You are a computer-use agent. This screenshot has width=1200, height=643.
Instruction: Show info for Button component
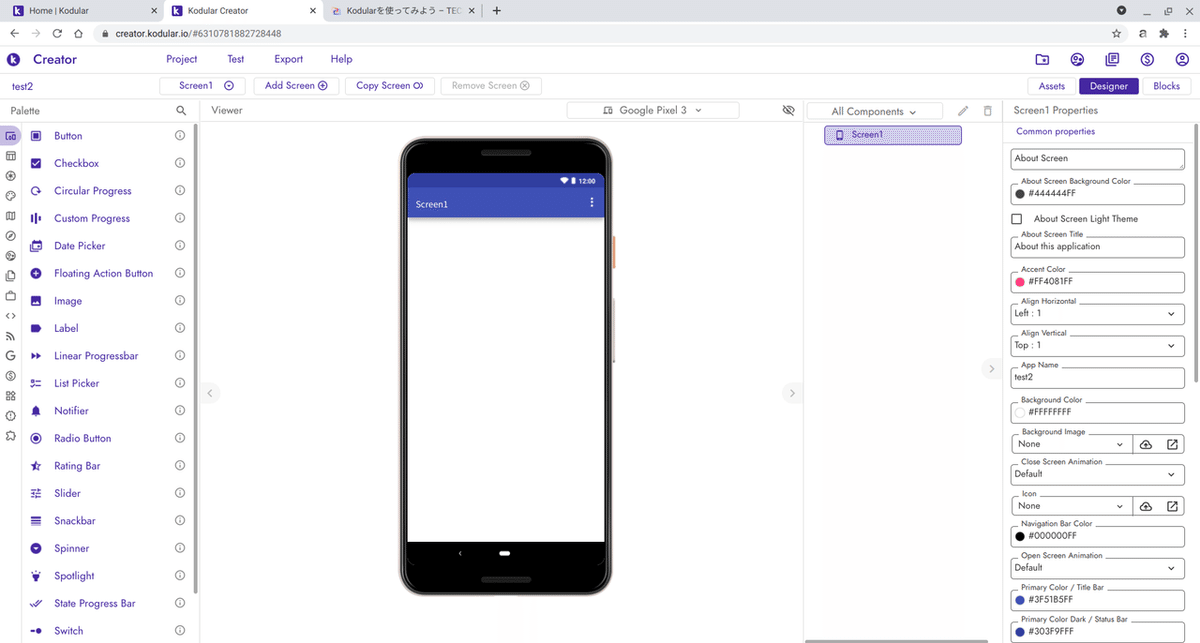[x=180, y=136]
